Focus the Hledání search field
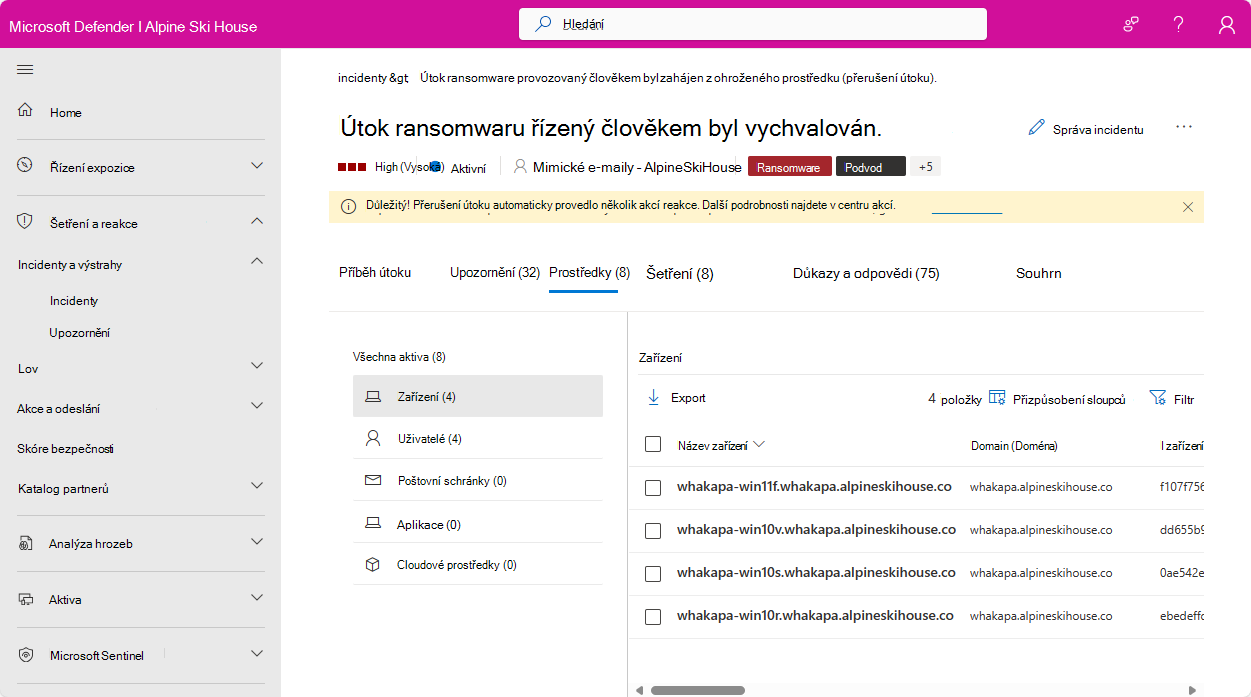 click(753, 24)
